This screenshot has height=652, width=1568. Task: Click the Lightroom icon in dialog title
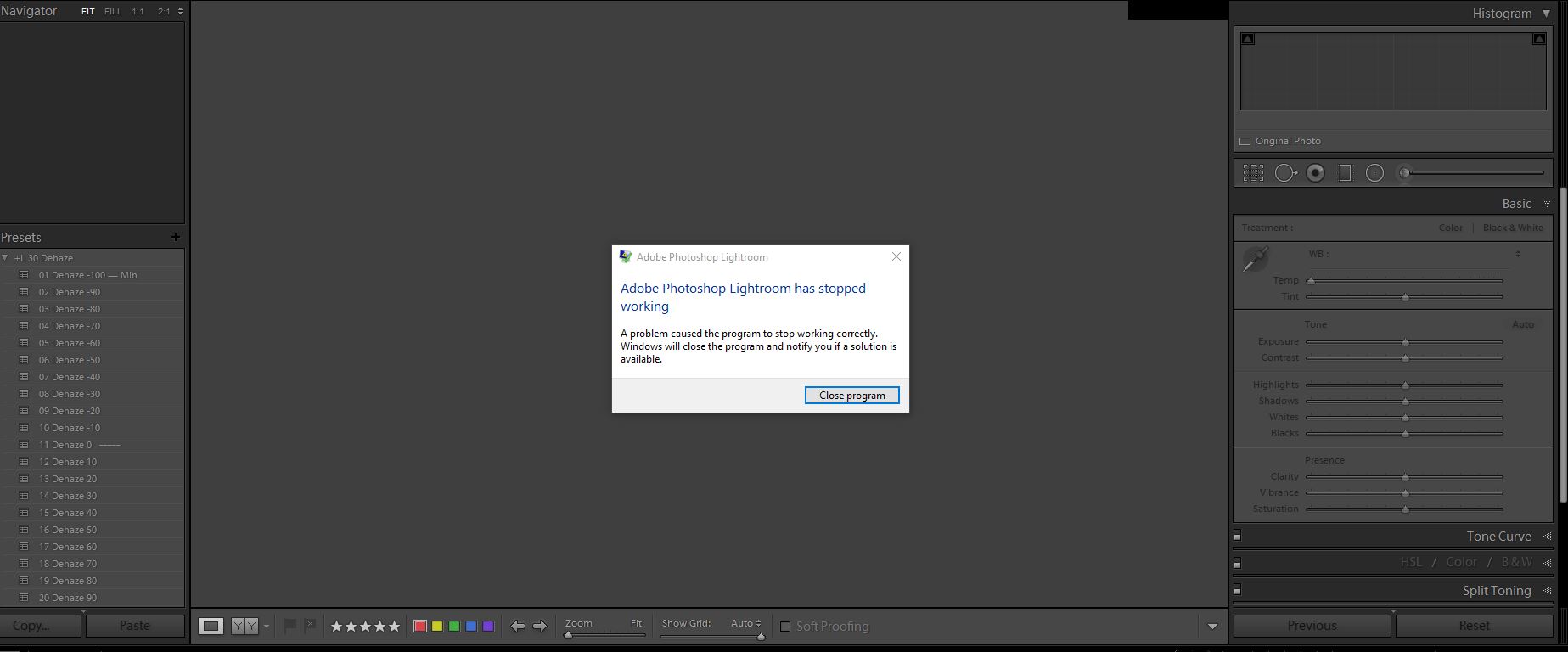click(626, 256)
